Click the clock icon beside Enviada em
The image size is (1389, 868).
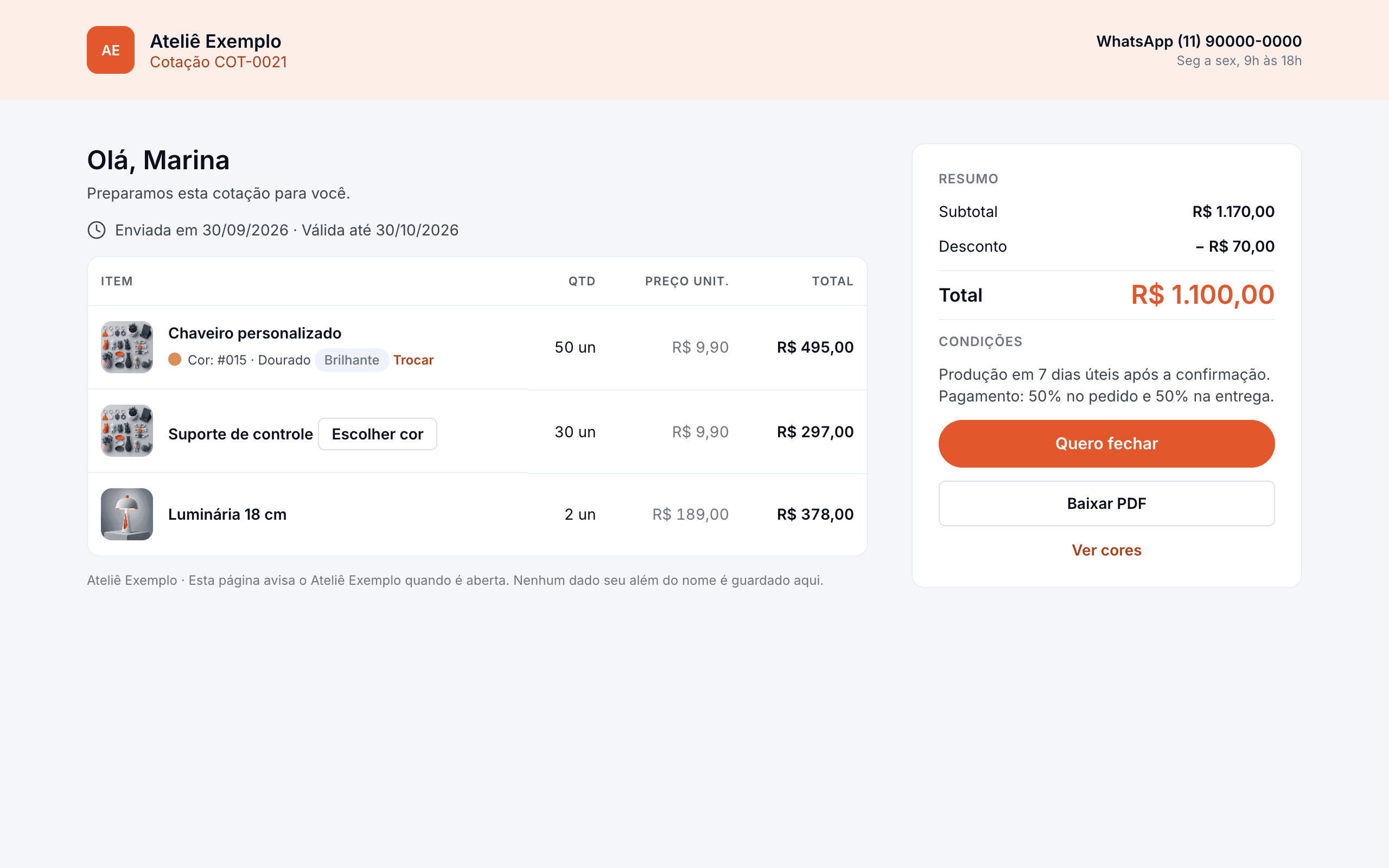(97, 230)
